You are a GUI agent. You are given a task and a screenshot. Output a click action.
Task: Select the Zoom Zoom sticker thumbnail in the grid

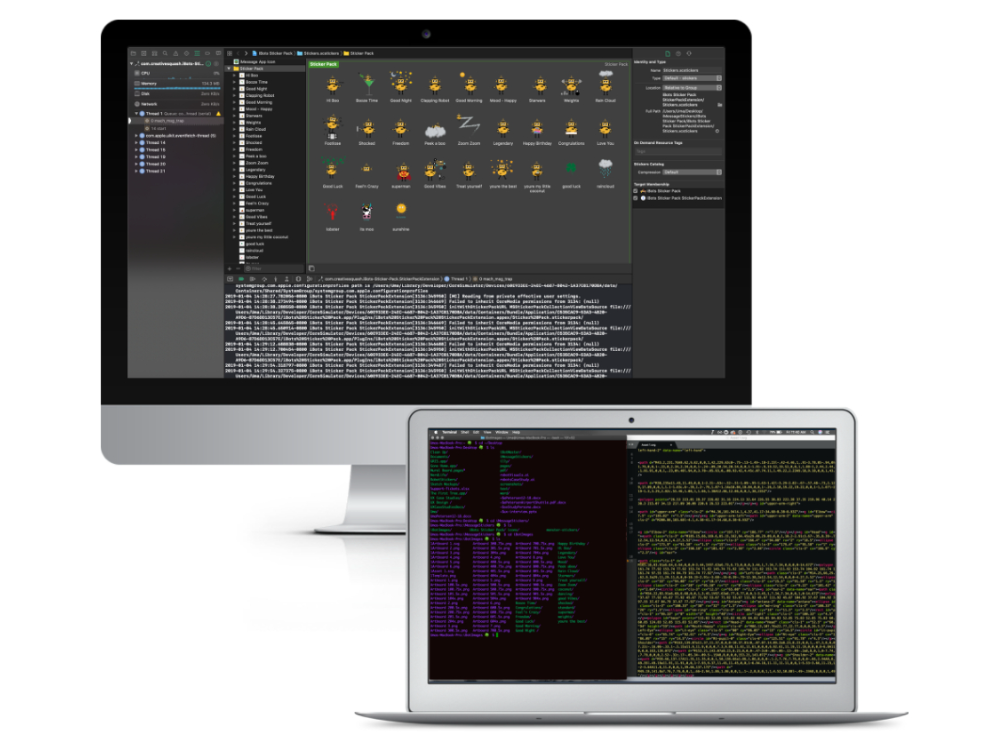469,127
